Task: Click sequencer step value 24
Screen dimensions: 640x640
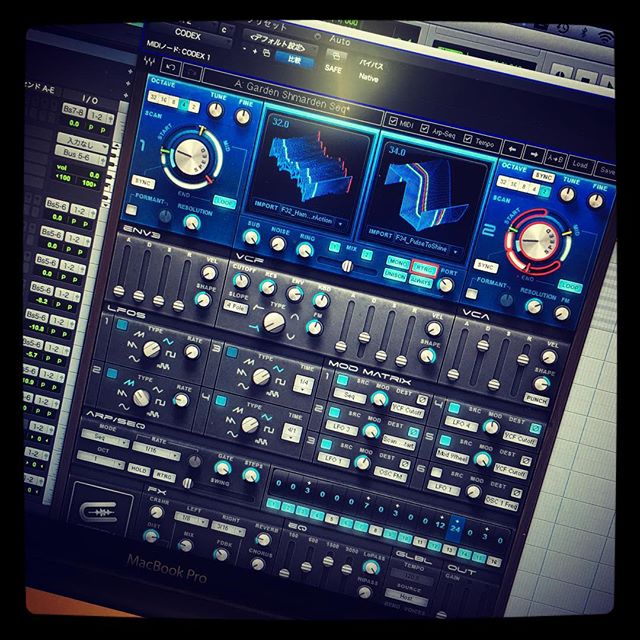Action: (x=455, y=529)
